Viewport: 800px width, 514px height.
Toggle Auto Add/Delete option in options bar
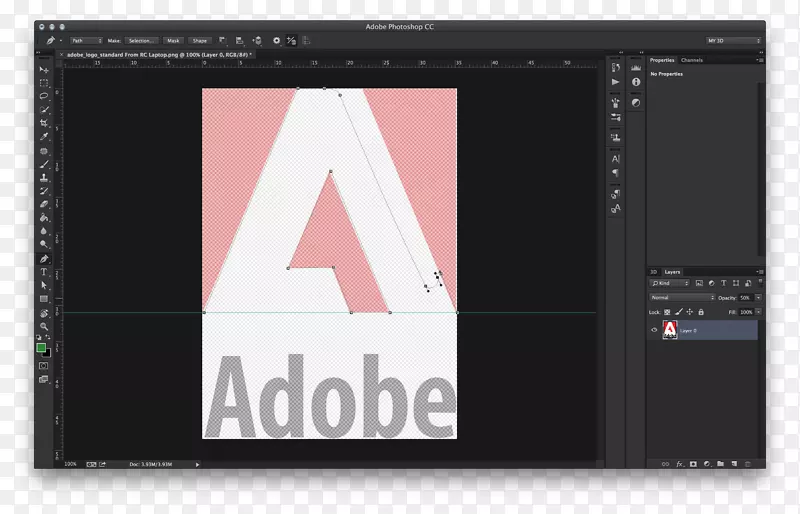[291, 40]
